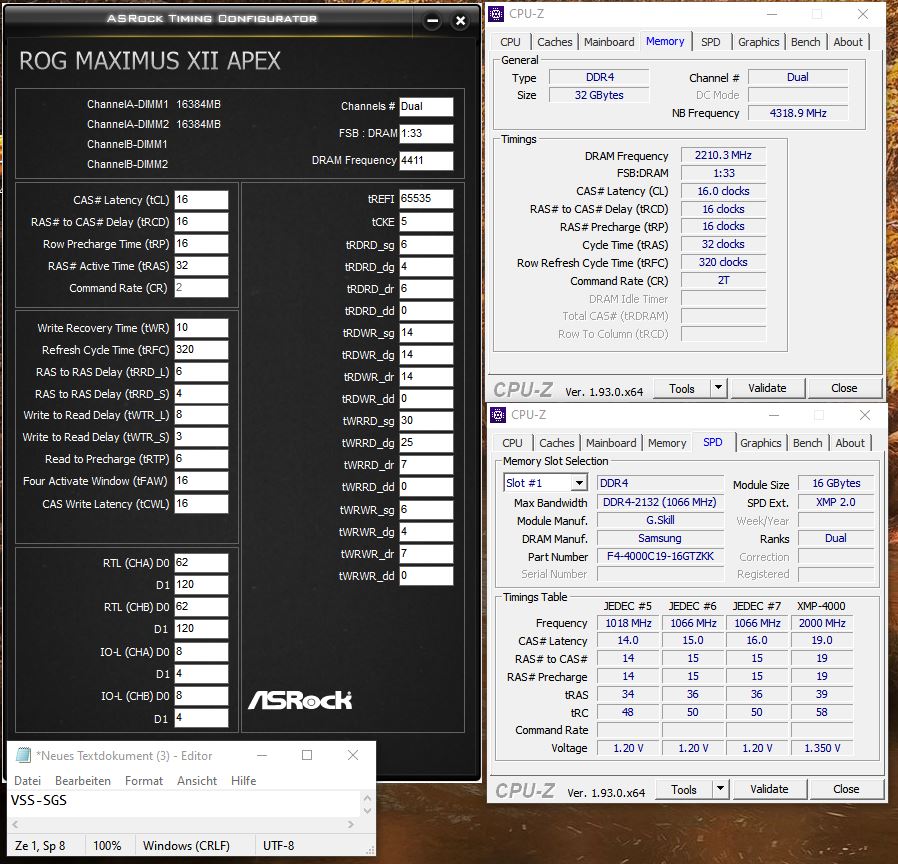Minimize the ASRock Timing Configurator window
This screenshot has width=898, height=864.
(x=432, y=20)
